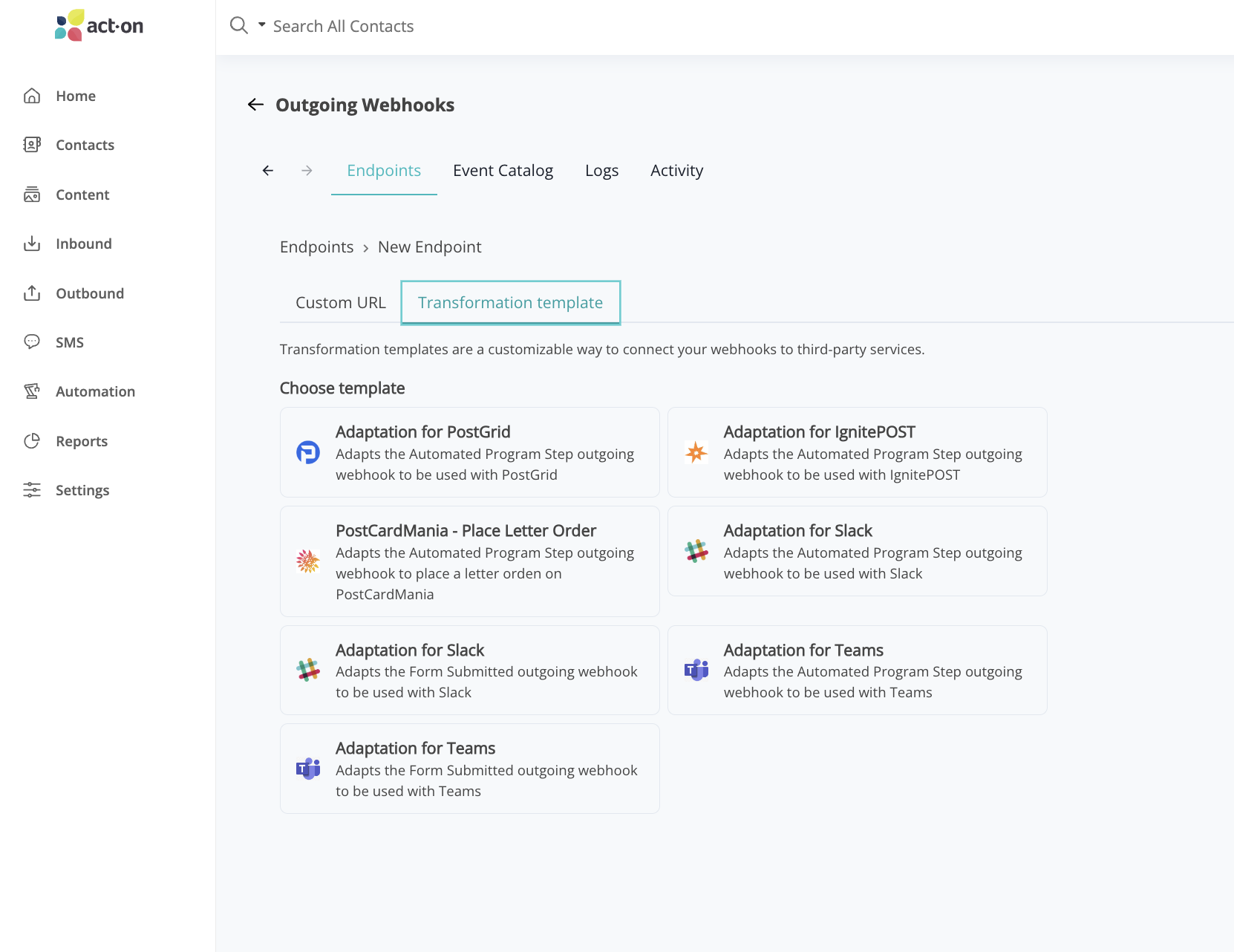Click the Outbound upload icon
The image size is (1234, 952).
click(32, 293)
